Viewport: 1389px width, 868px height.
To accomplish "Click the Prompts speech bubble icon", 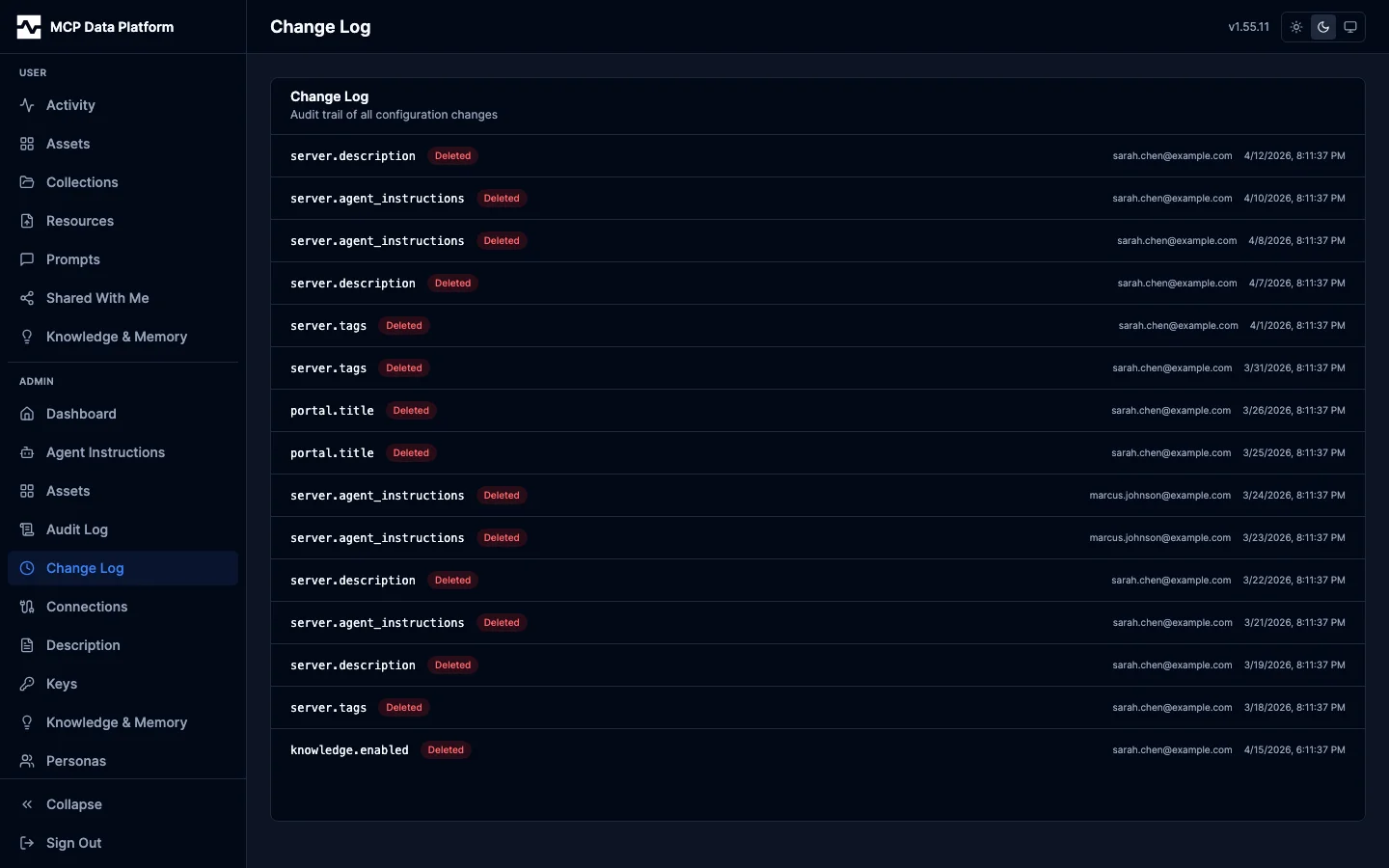I will click(x=26, y=259).
